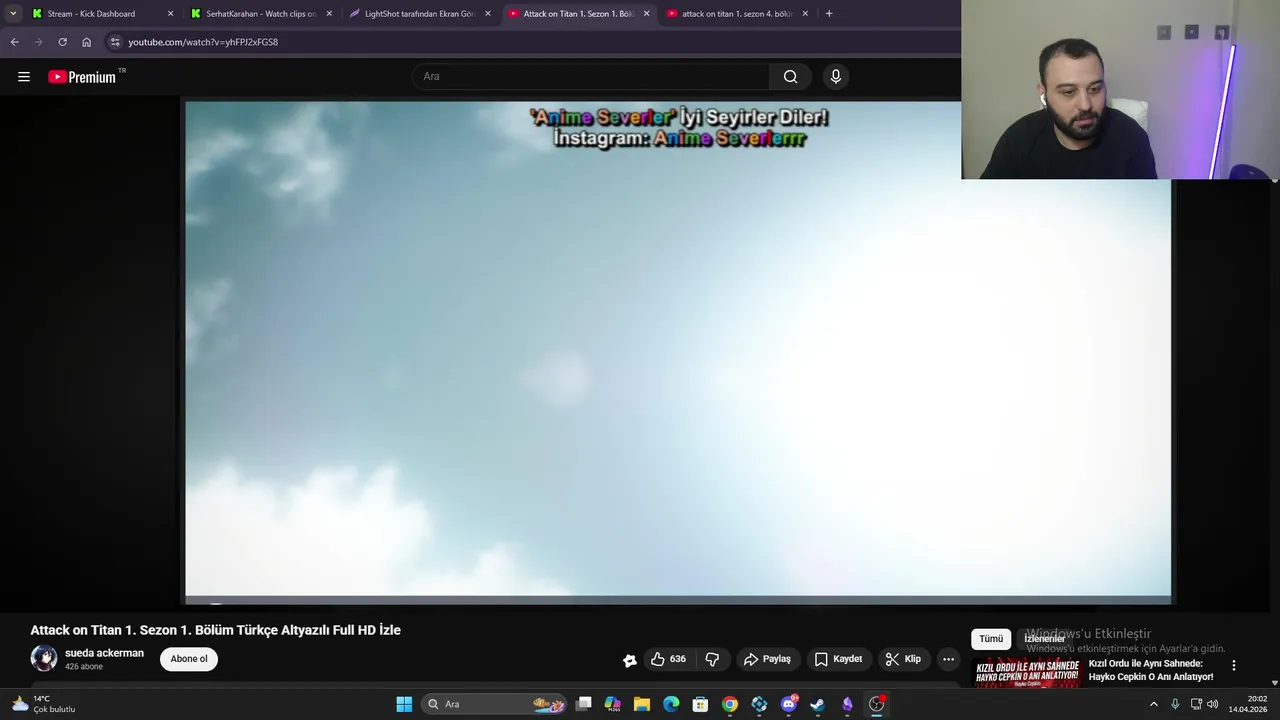Go to the YouTube Premium home logo
This screenshot has width=1280, height=720.
82,77
